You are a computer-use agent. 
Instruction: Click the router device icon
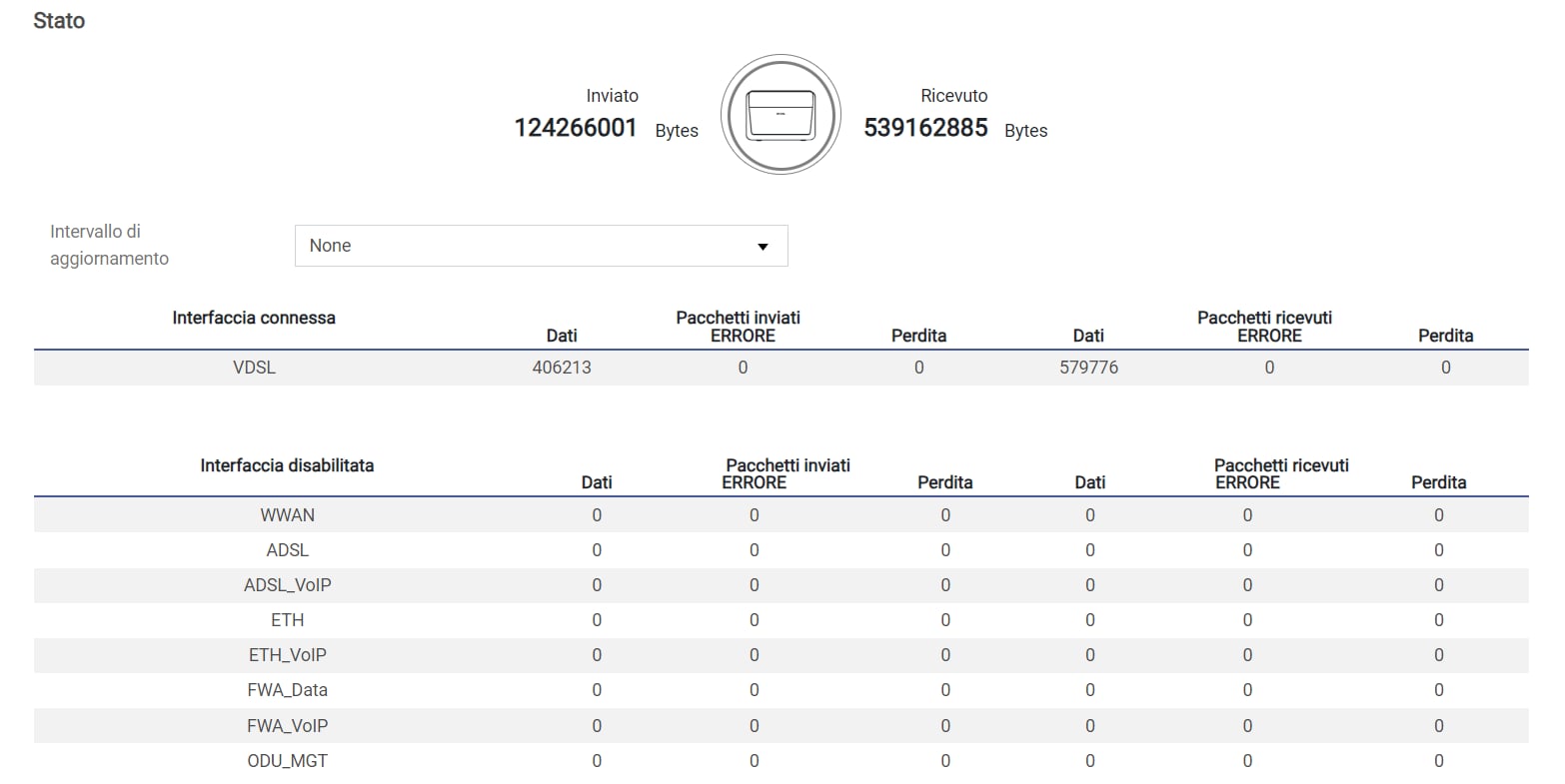[x=781, y=115]
